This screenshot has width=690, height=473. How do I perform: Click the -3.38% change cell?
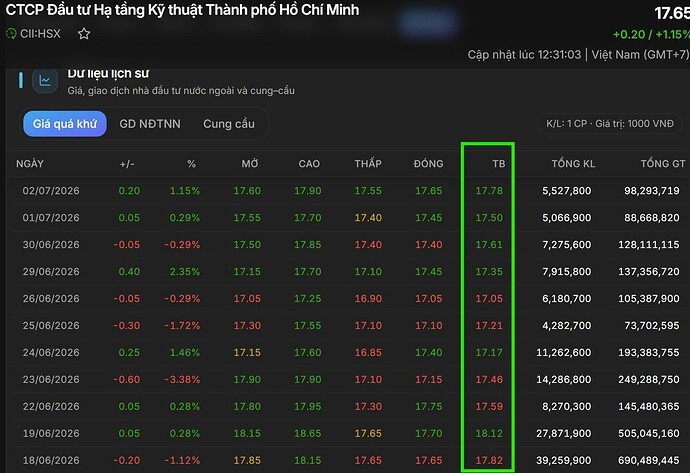click(182, 379)
